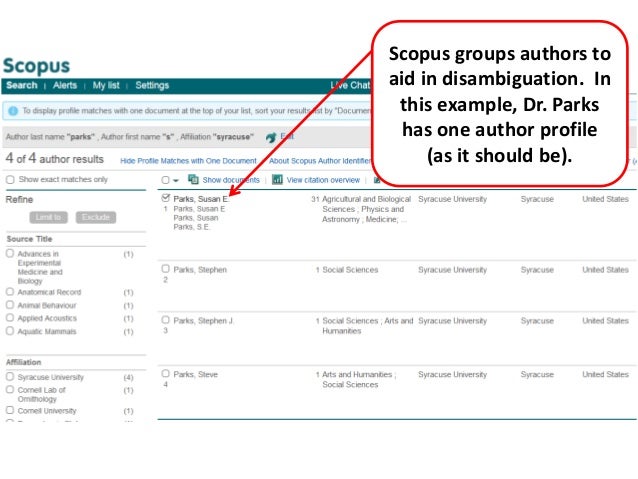Check the Parks, Stephen result checkbox
Screen dimensions: 638x479
(165, 269)
